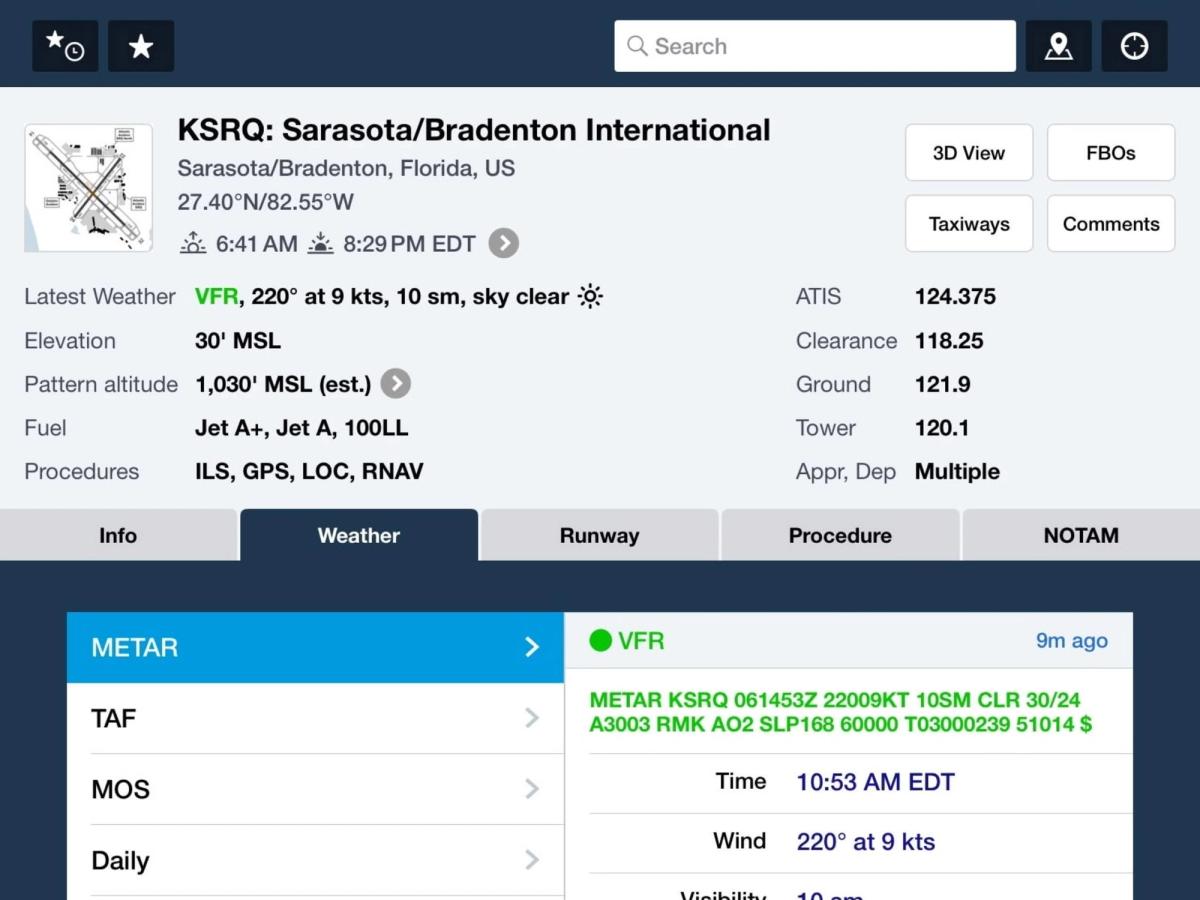Switch to the Procedure tab
This screenshot has height=900, width=1200.
point(840,535)
